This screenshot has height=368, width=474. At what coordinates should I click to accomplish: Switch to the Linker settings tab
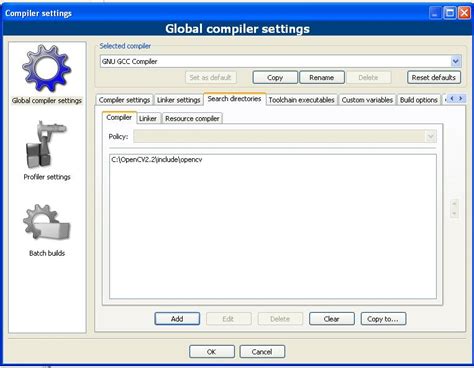tap(178, 100)
